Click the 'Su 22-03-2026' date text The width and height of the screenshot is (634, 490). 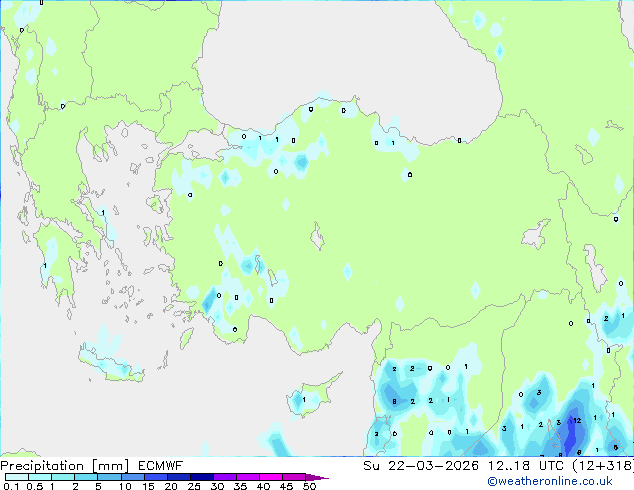(x=421, y=466)
